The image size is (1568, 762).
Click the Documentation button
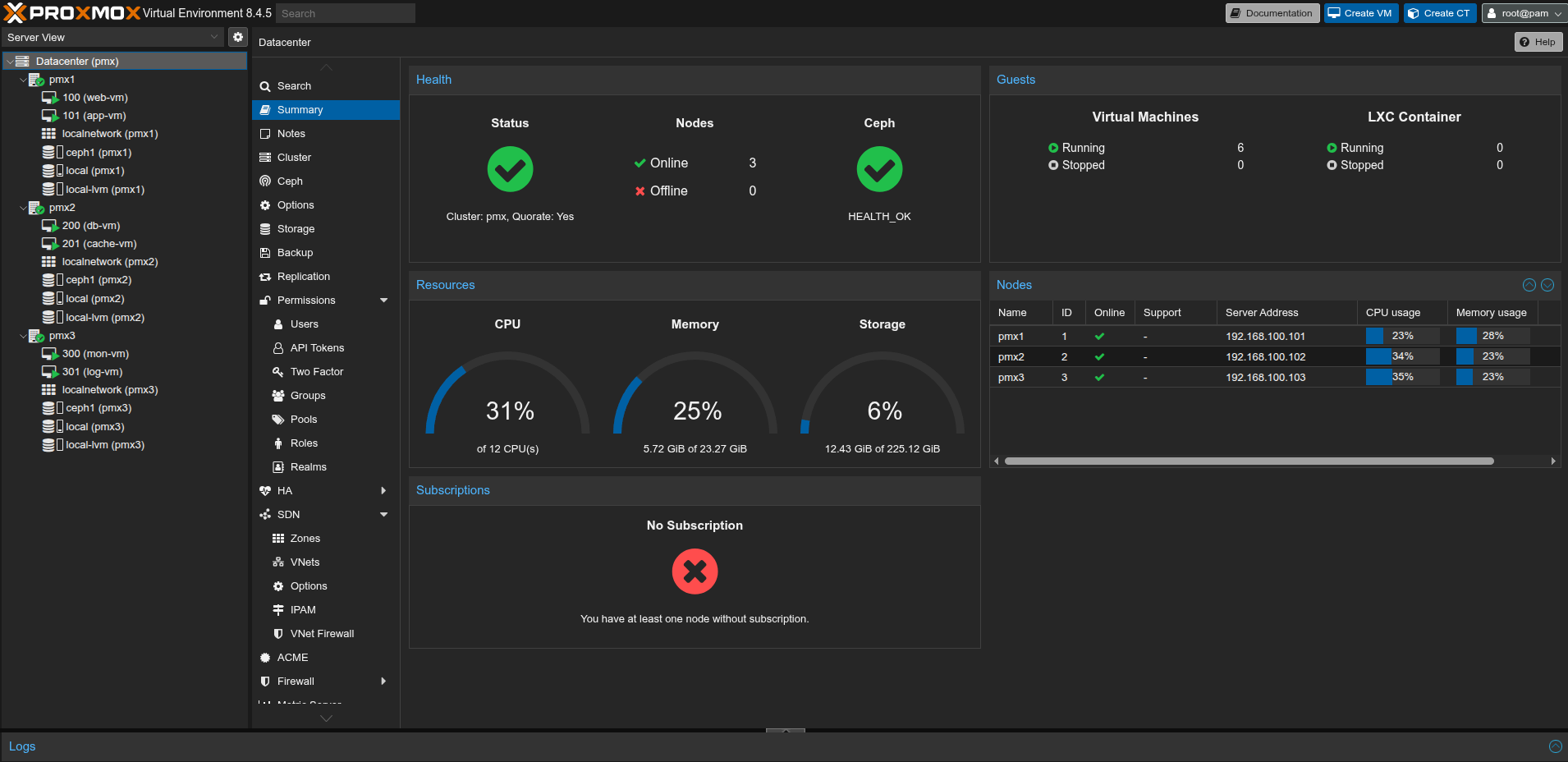click(1272, 13)
